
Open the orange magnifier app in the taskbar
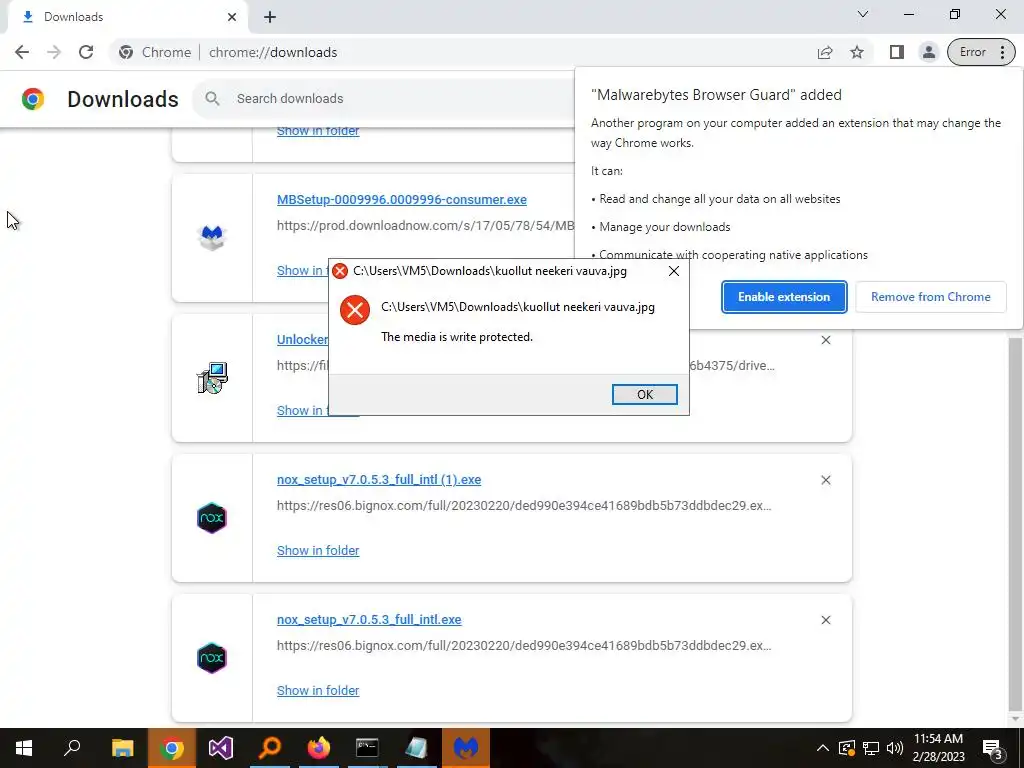click(270, 748)
